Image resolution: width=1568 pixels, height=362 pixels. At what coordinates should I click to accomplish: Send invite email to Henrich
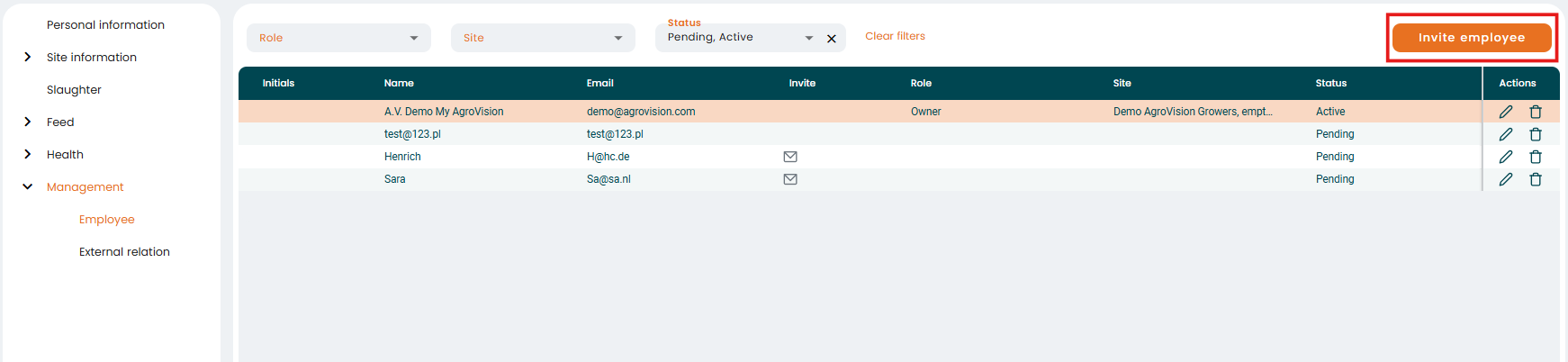click(790, 157)
